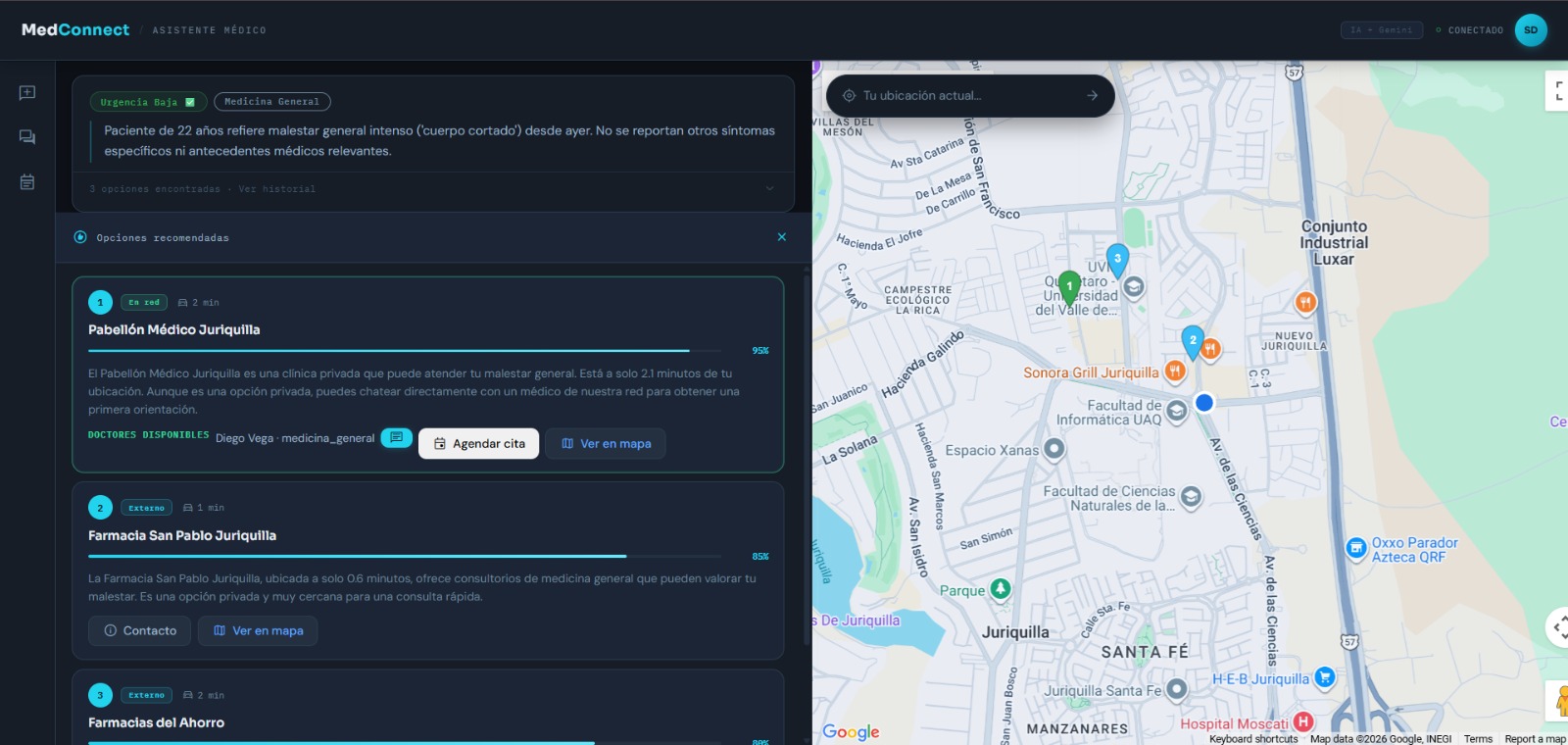The width and height of the screenshot is (1568, 745).
Task: Click the Urgencia Baja badge
Action: click(x=148, y=102)
